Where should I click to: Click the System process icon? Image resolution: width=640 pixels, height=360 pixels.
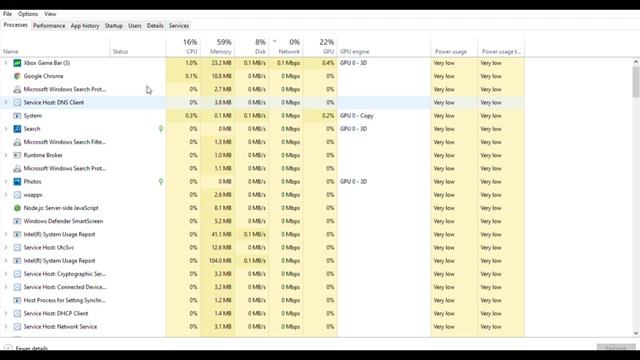click(x=17, y=116)
